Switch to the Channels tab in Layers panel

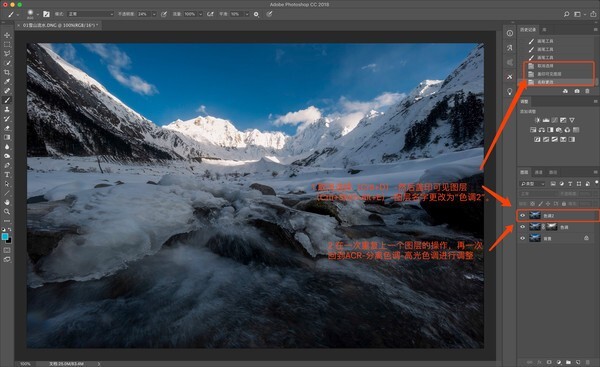click(538, 173)
